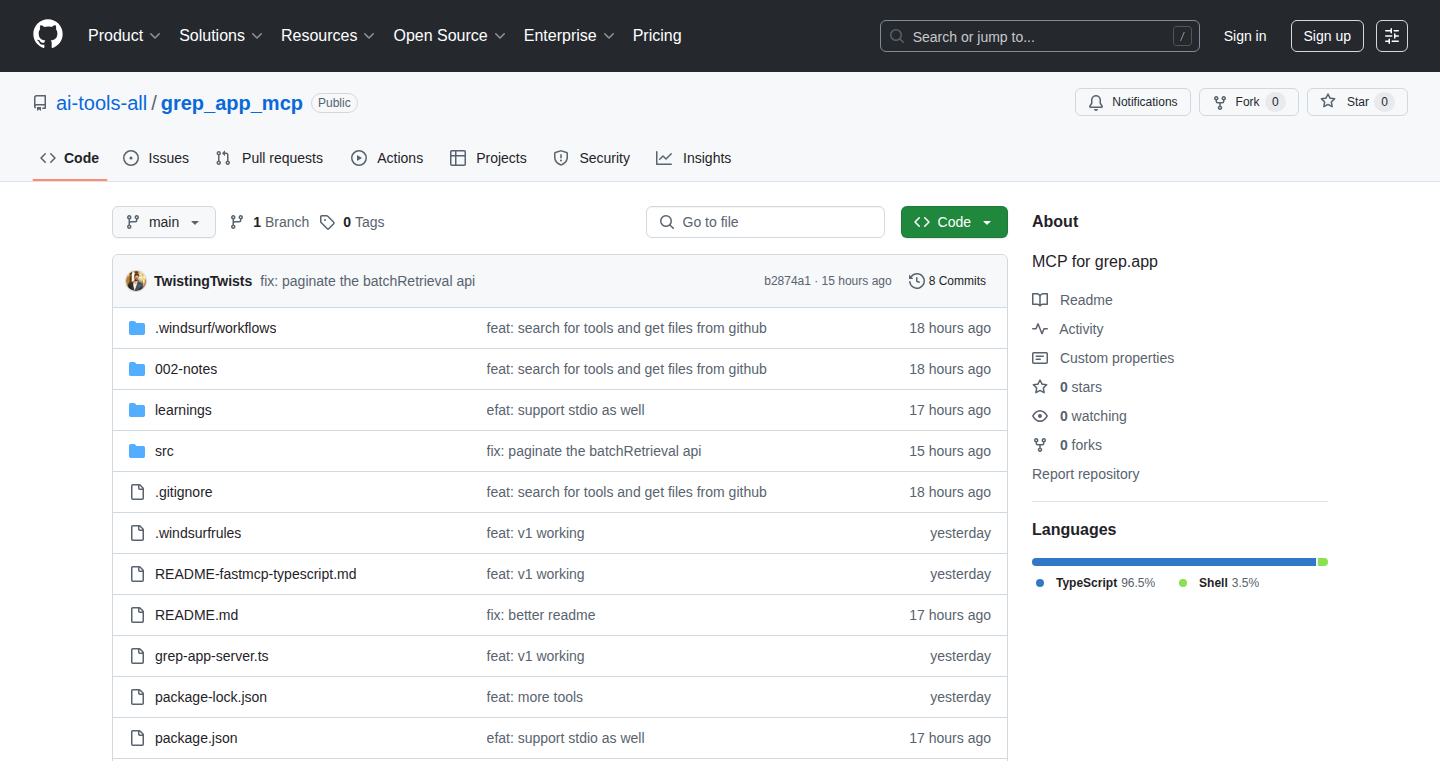This screenshot has height=761, width=1440.
Task: Click the tag icon beside 0 Tags
Action: point(327,222)
